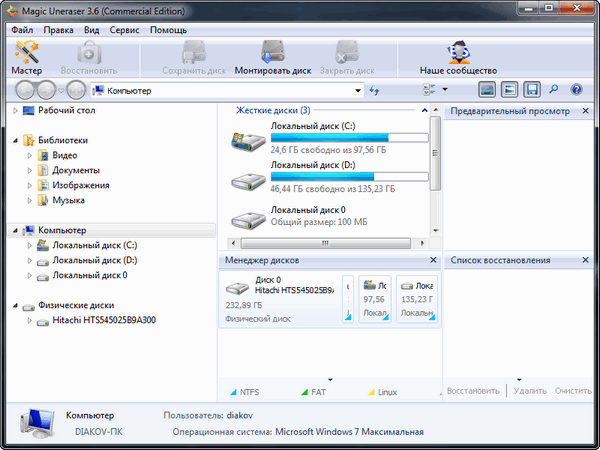
Task: Launch the Мастер wizard tool
Action: click(26, 58)
